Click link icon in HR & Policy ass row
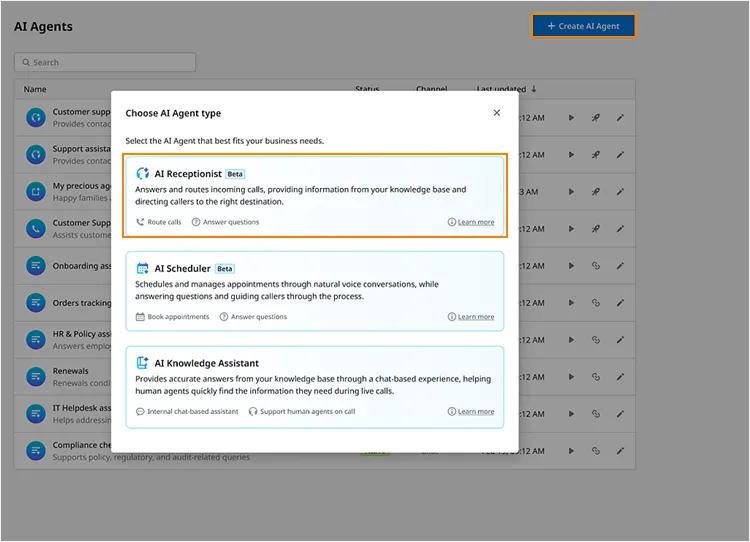This screenshot has height=542, width=750. (x=596, y=340)
